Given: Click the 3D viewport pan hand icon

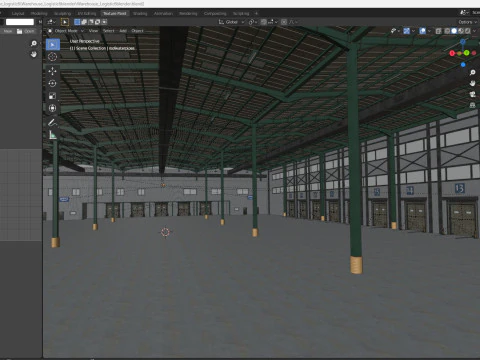Looking at the screenshot, I should click(x=472, y=83).
